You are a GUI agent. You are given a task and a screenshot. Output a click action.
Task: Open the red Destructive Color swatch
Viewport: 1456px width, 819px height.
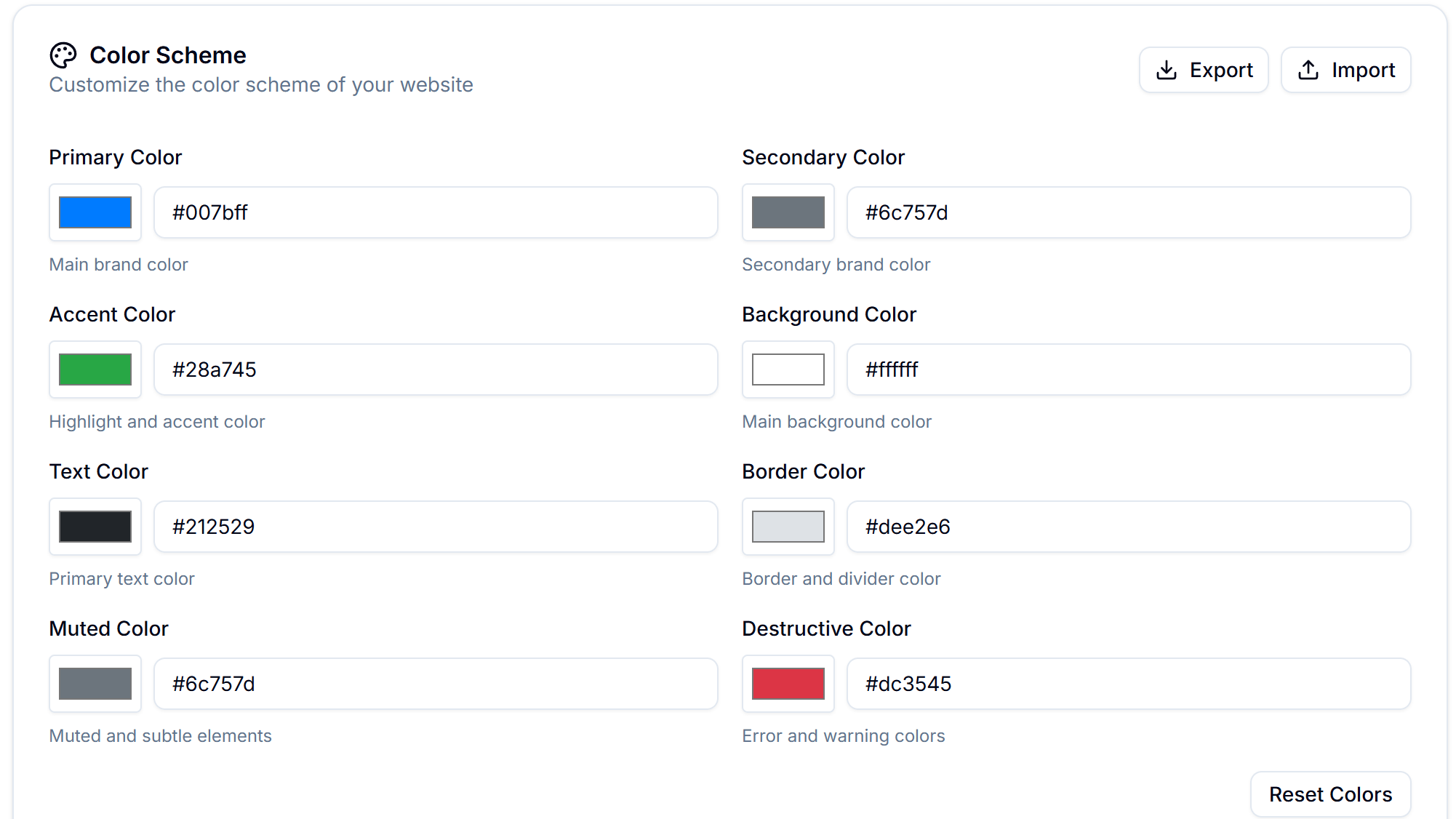tap(788, 684)
